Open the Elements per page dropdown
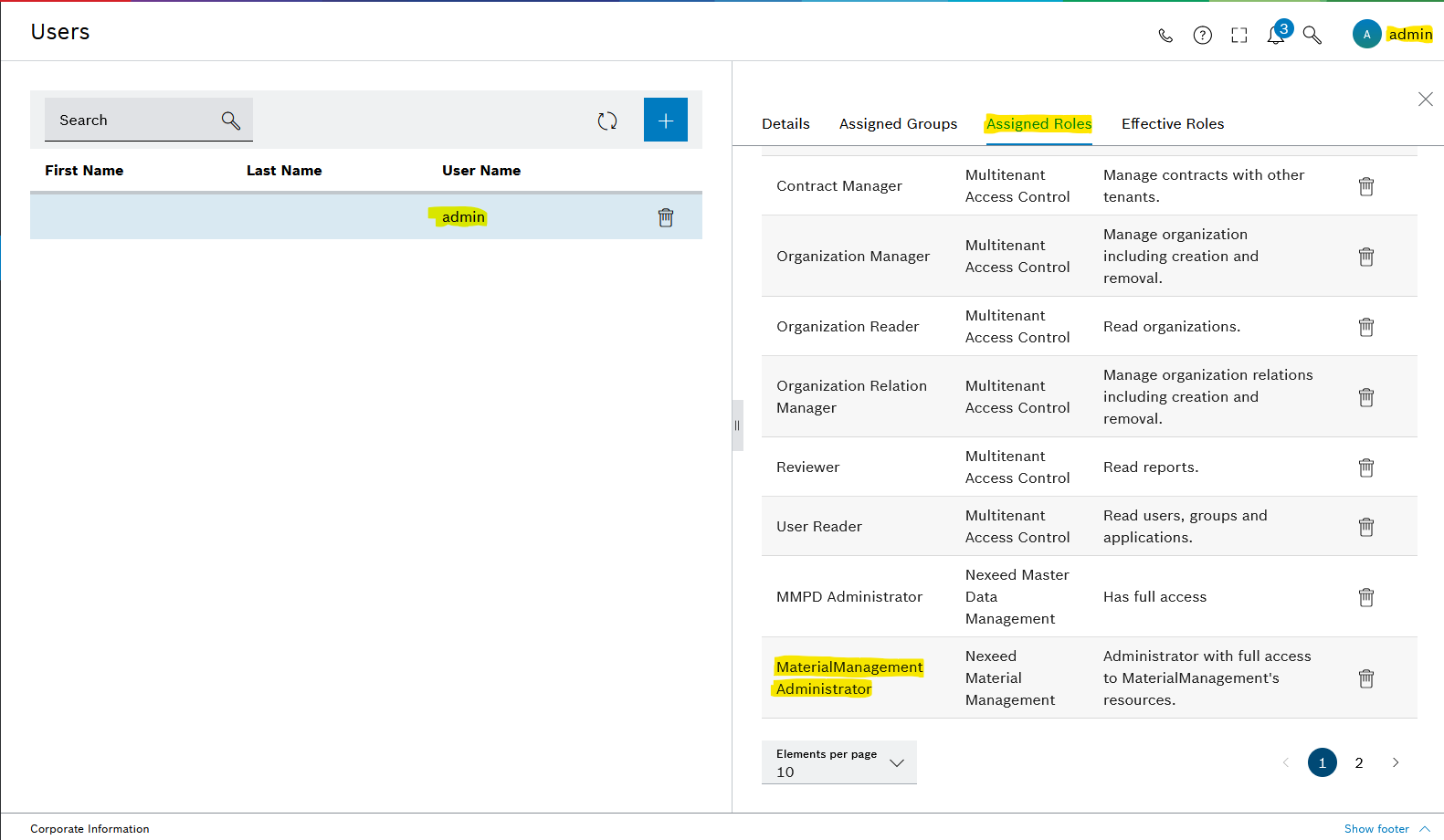 click(838, 762)
